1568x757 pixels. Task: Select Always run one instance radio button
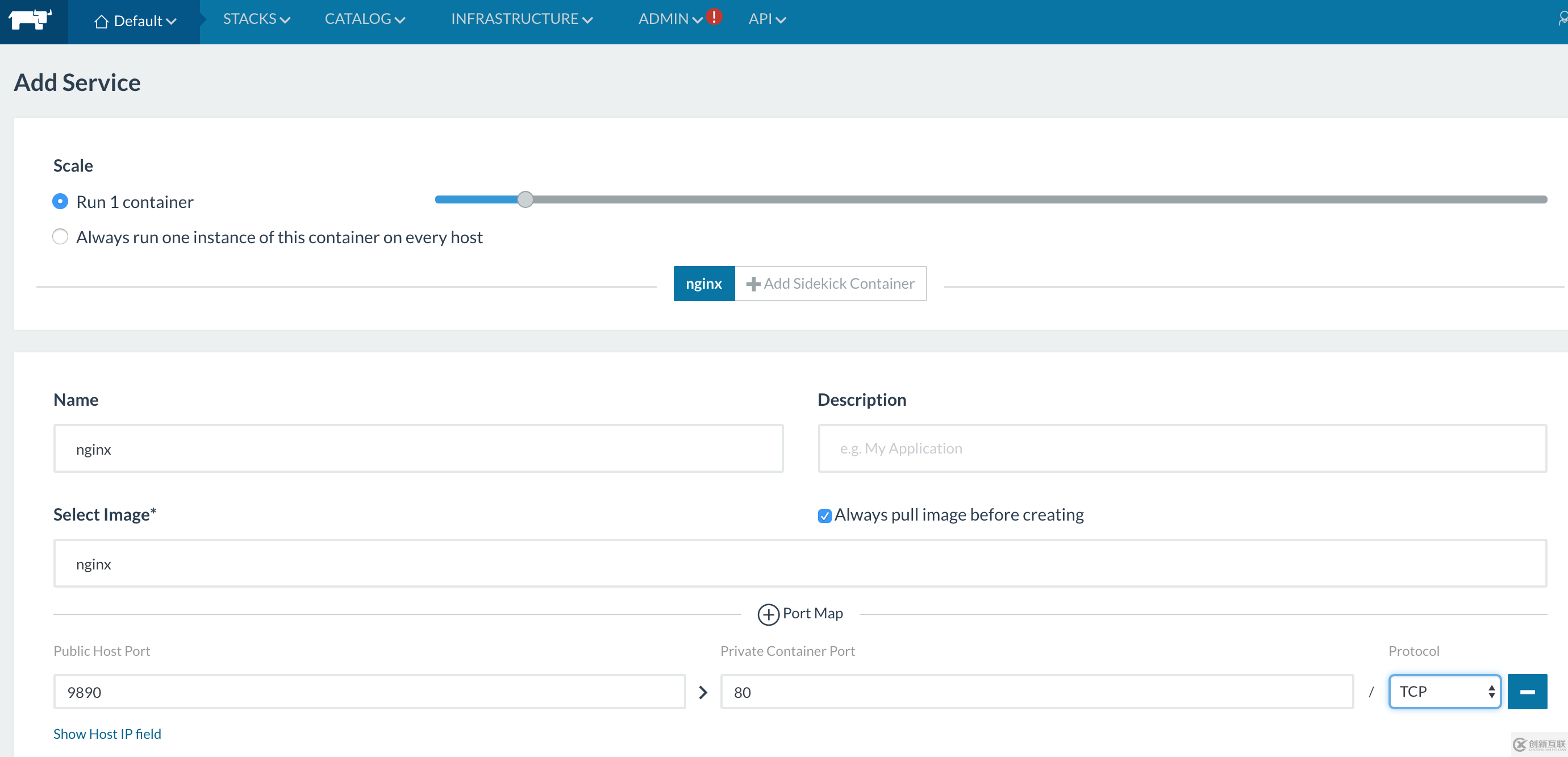[60, 237]
